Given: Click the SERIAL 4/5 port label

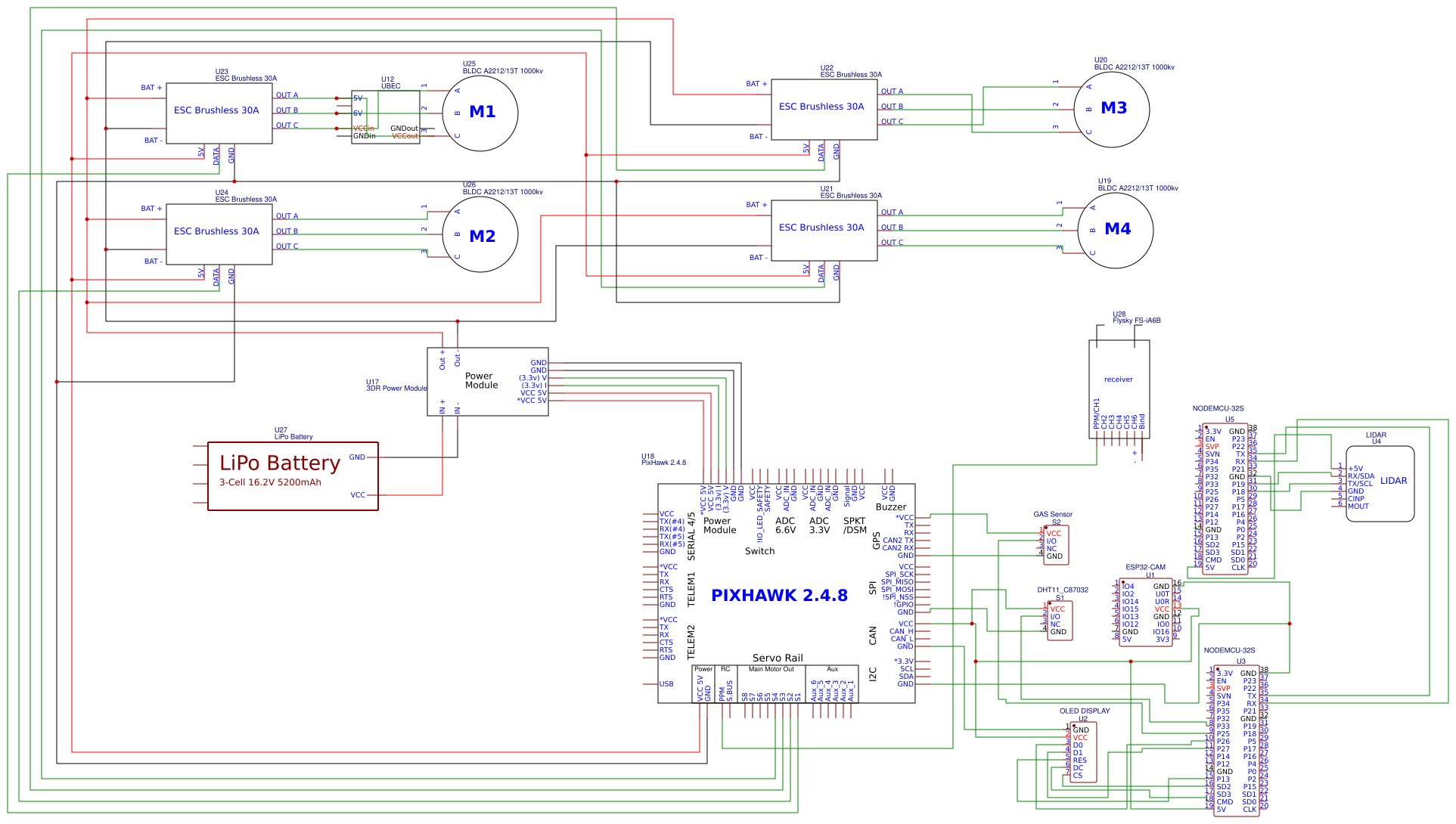Looking at the screenshot, I should [691, 536].
